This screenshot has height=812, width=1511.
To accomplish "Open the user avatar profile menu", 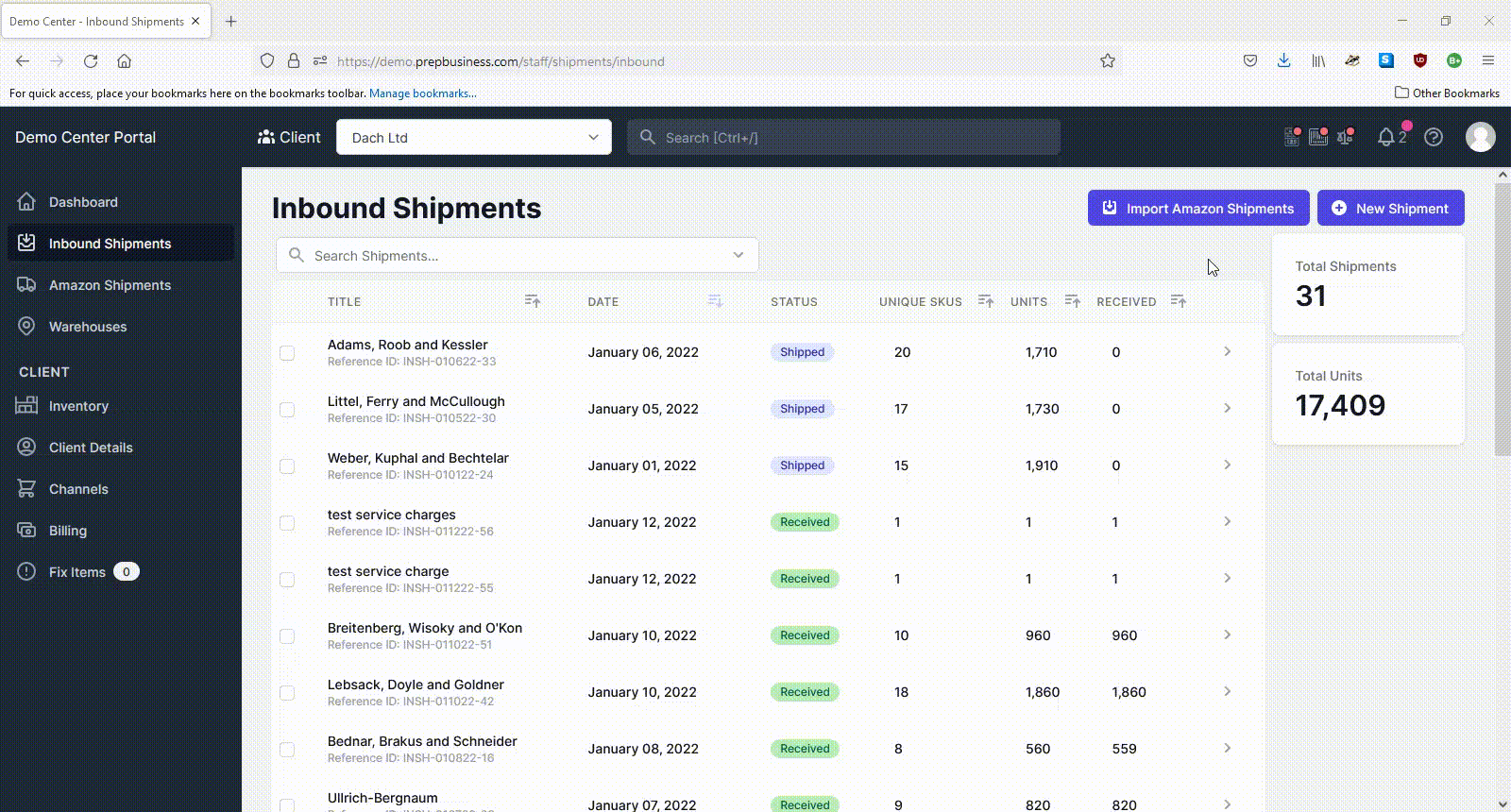I will [1480, 137].
